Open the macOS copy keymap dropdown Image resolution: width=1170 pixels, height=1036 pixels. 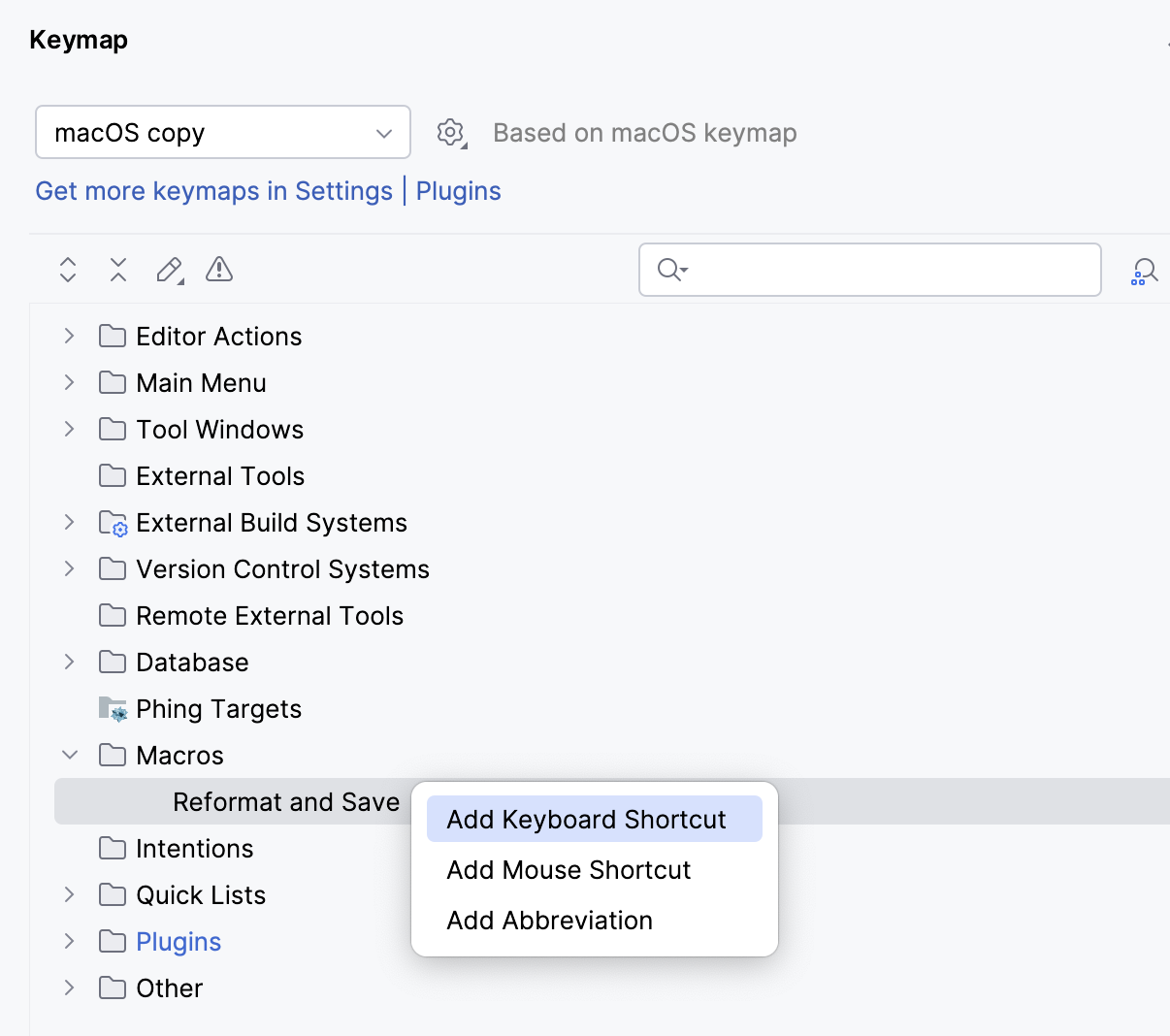[x=222, y=132]
